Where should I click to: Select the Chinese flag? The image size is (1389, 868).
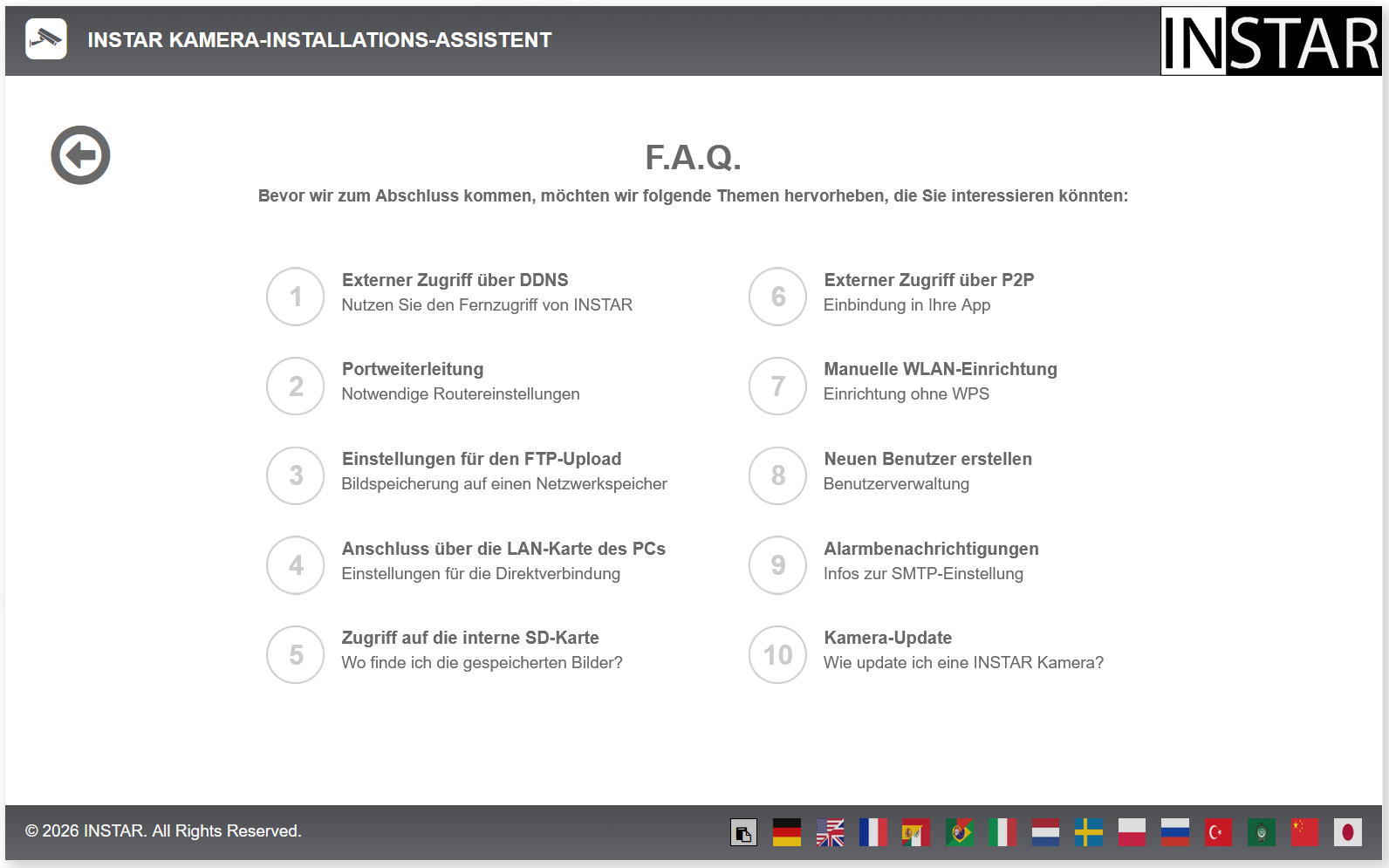coord(1304,832)
